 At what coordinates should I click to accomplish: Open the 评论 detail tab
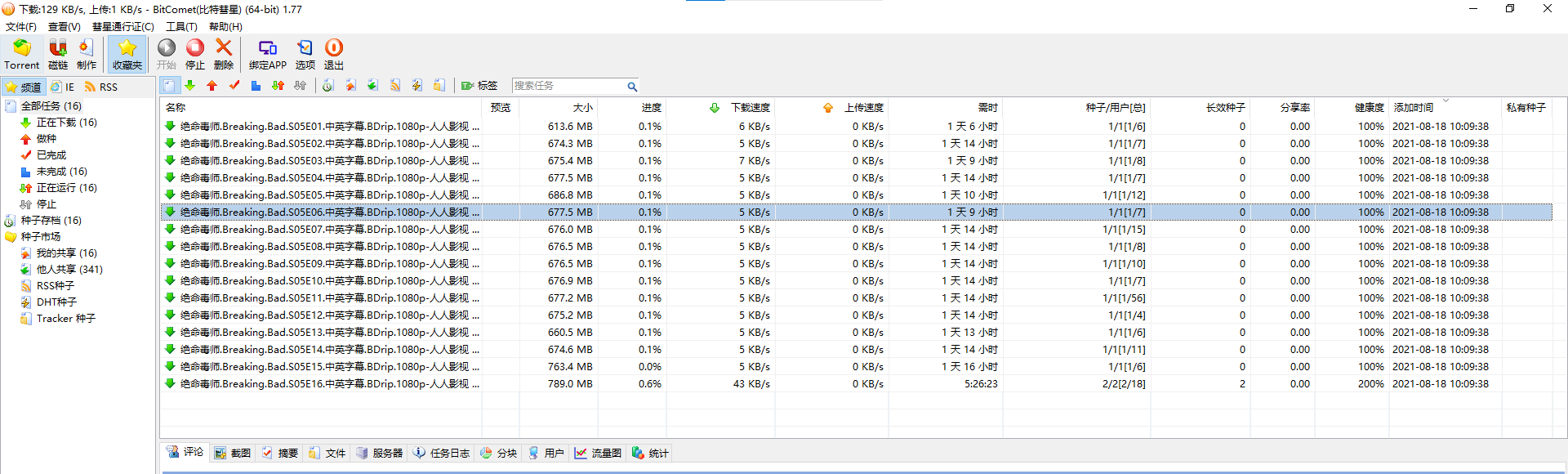coord(185,453)
